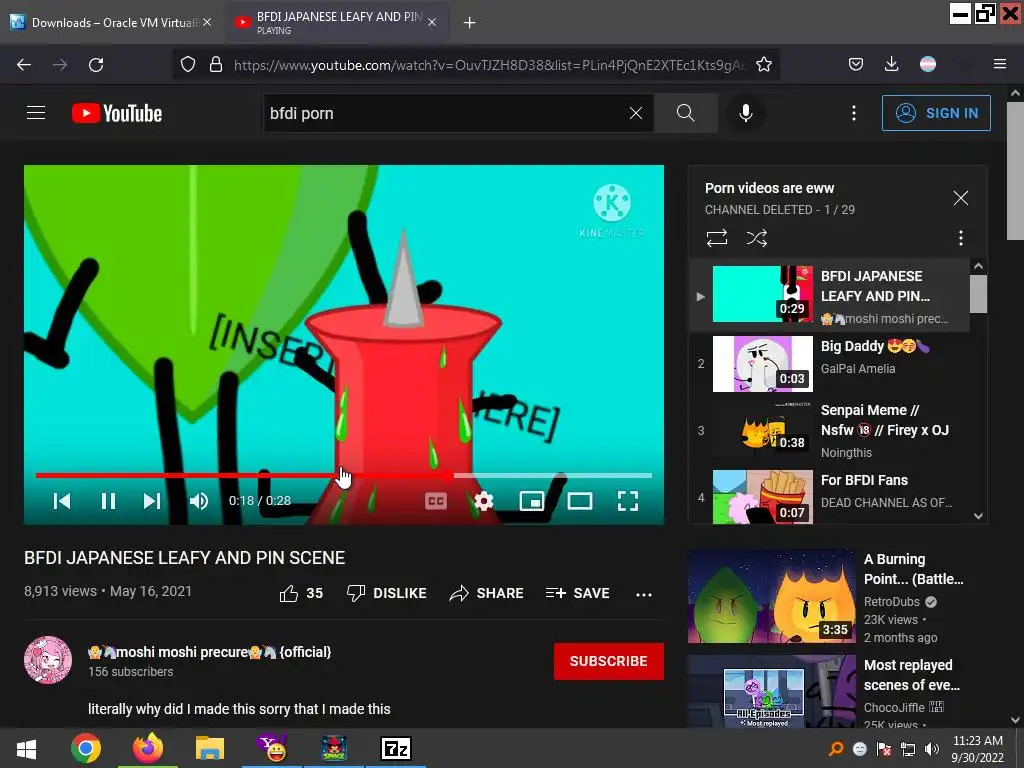Subscribe to the channel
The height and width of the screenshot is (768, 1024).
coord(609,661)
